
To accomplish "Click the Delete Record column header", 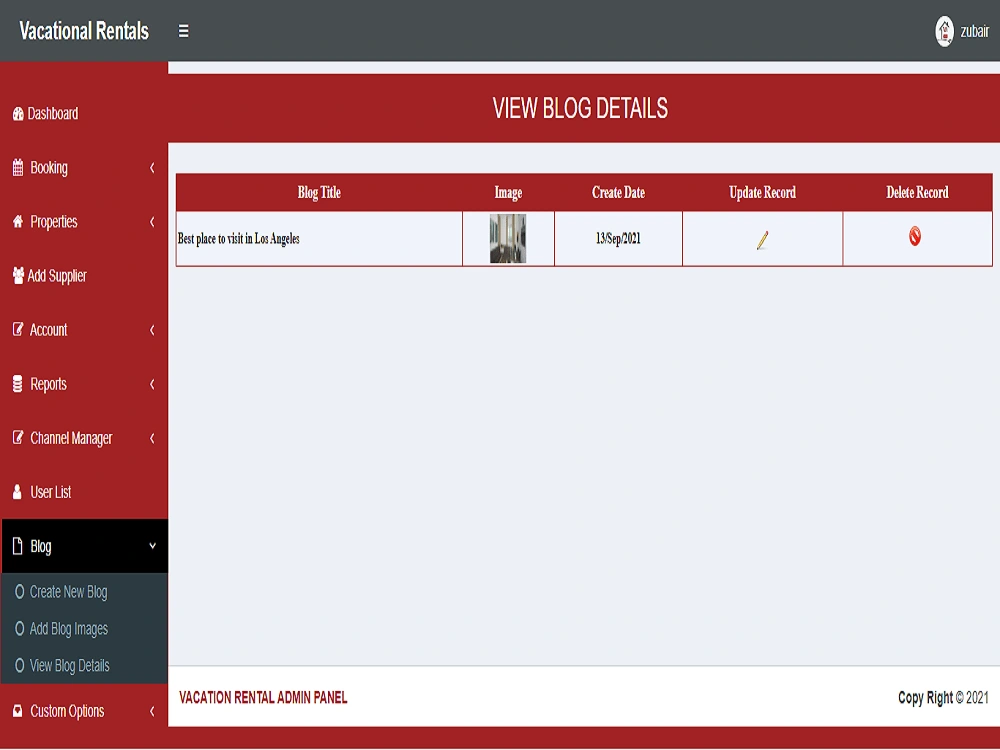I will [x=917, y=193].
